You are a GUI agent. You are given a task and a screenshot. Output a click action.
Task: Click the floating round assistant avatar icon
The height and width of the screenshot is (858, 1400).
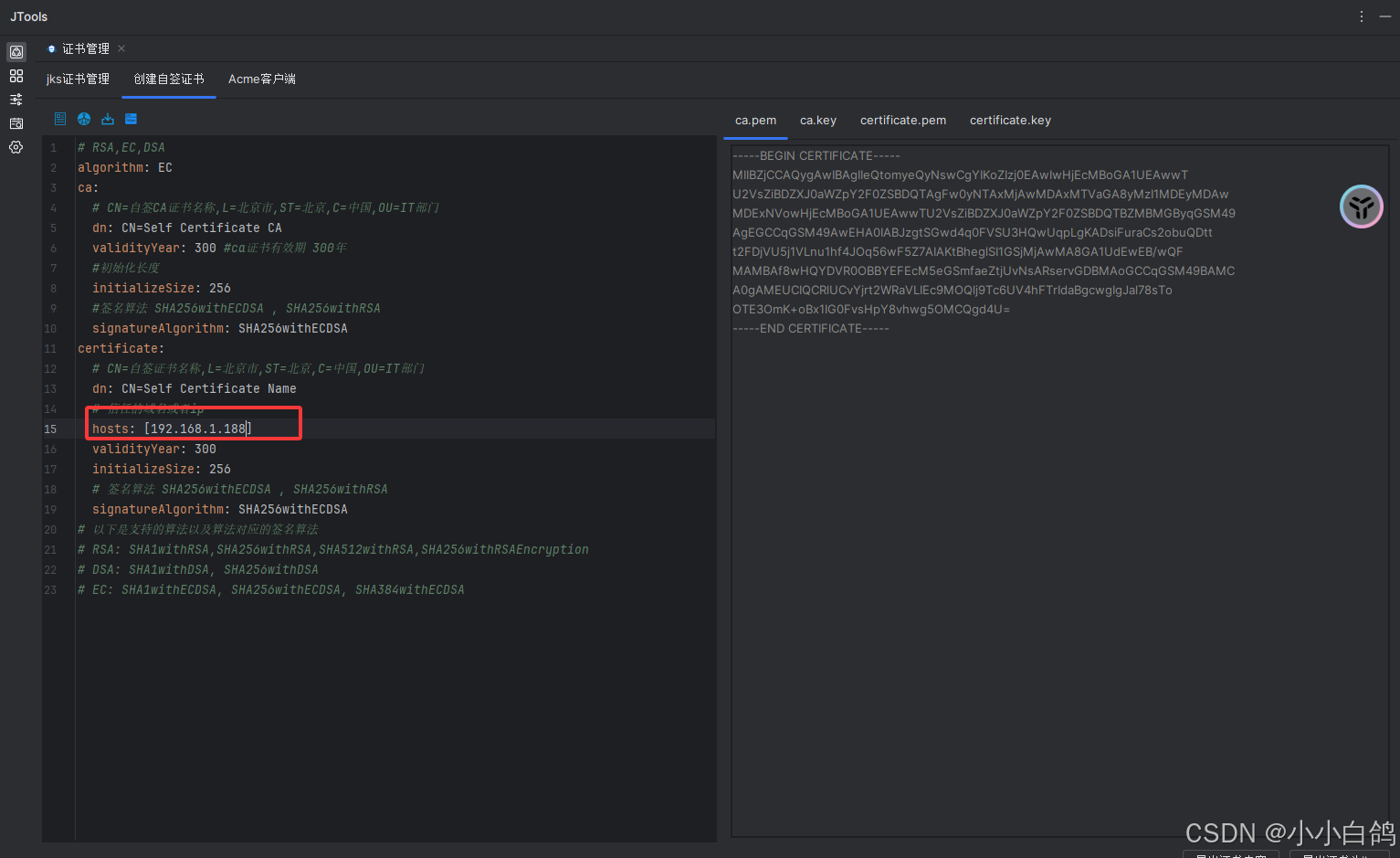tap(1361, 207)
